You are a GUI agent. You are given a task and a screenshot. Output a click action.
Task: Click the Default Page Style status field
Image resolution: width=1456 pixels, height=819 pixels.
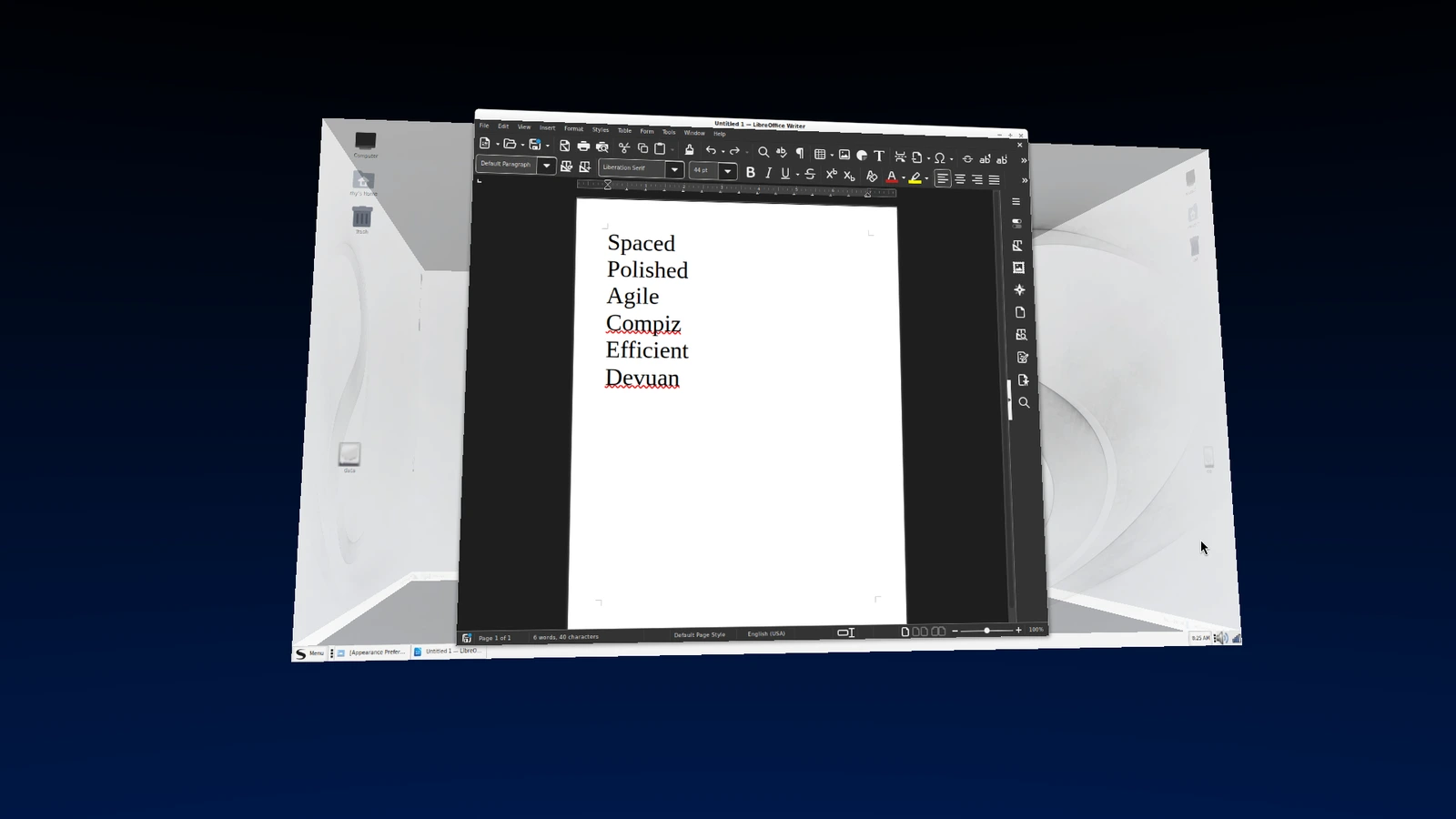(700, 634)
